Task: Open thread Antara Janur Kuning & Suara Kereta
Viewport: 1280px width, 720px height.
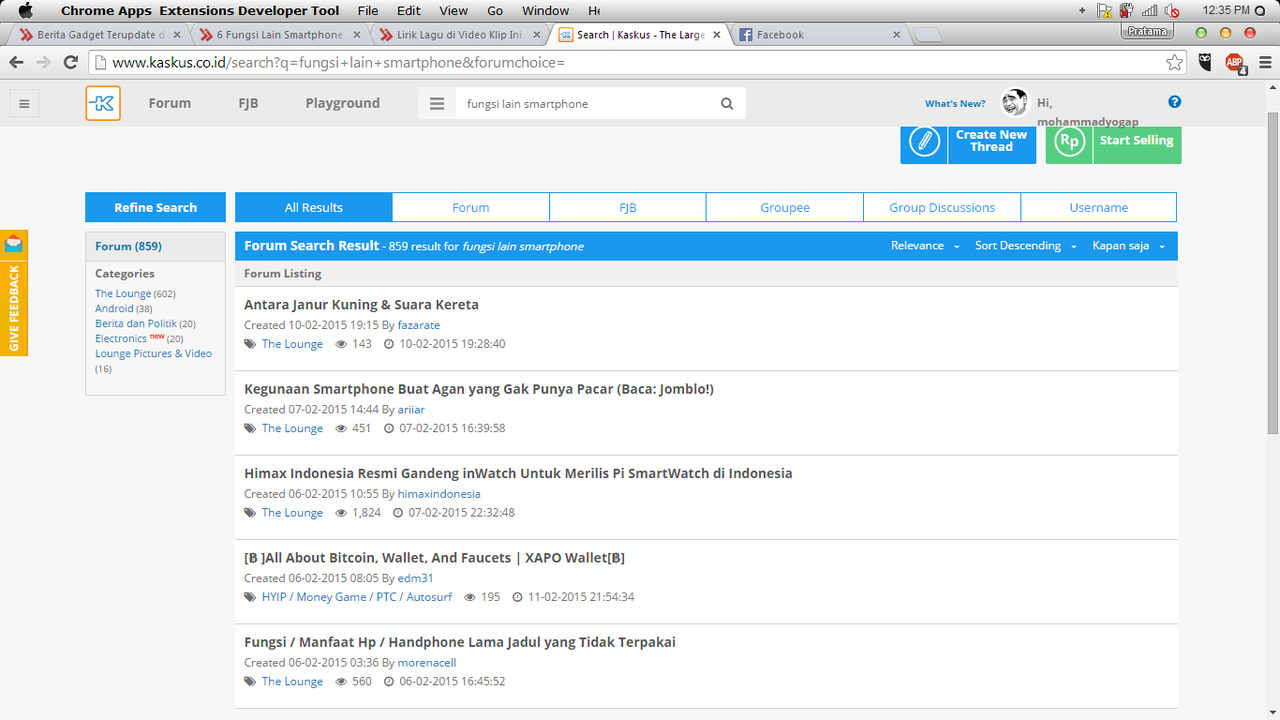Action: pos(361,304)
